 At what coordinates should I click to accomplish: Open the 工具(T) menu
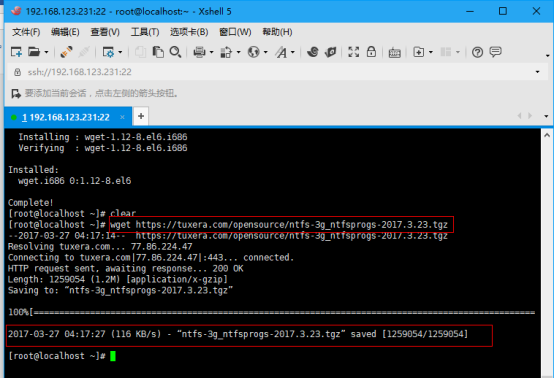(x=145, y=32)
